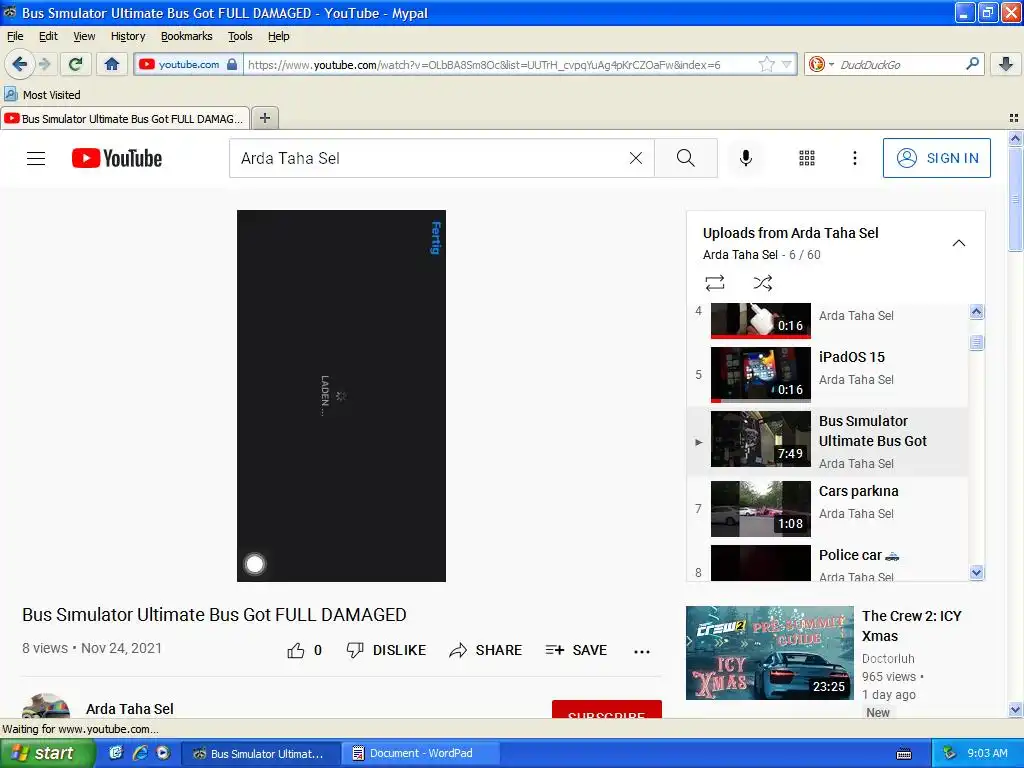Click the playlist scrollbar up arrow
This screenshot has width=1024, height=768.
point(976,312)
